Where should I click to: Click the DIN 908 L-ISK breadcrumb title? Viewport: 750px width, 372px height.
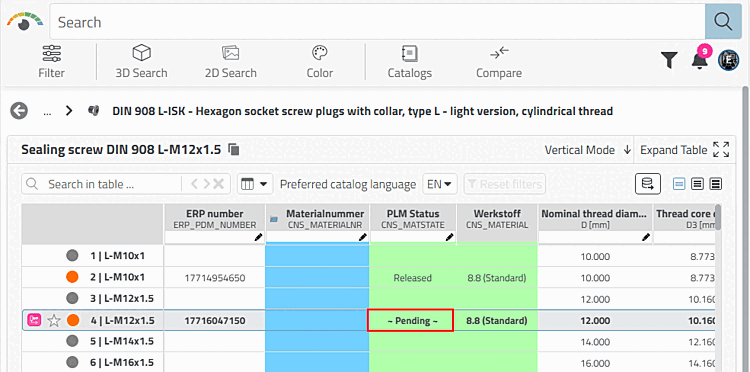(363, 111)
